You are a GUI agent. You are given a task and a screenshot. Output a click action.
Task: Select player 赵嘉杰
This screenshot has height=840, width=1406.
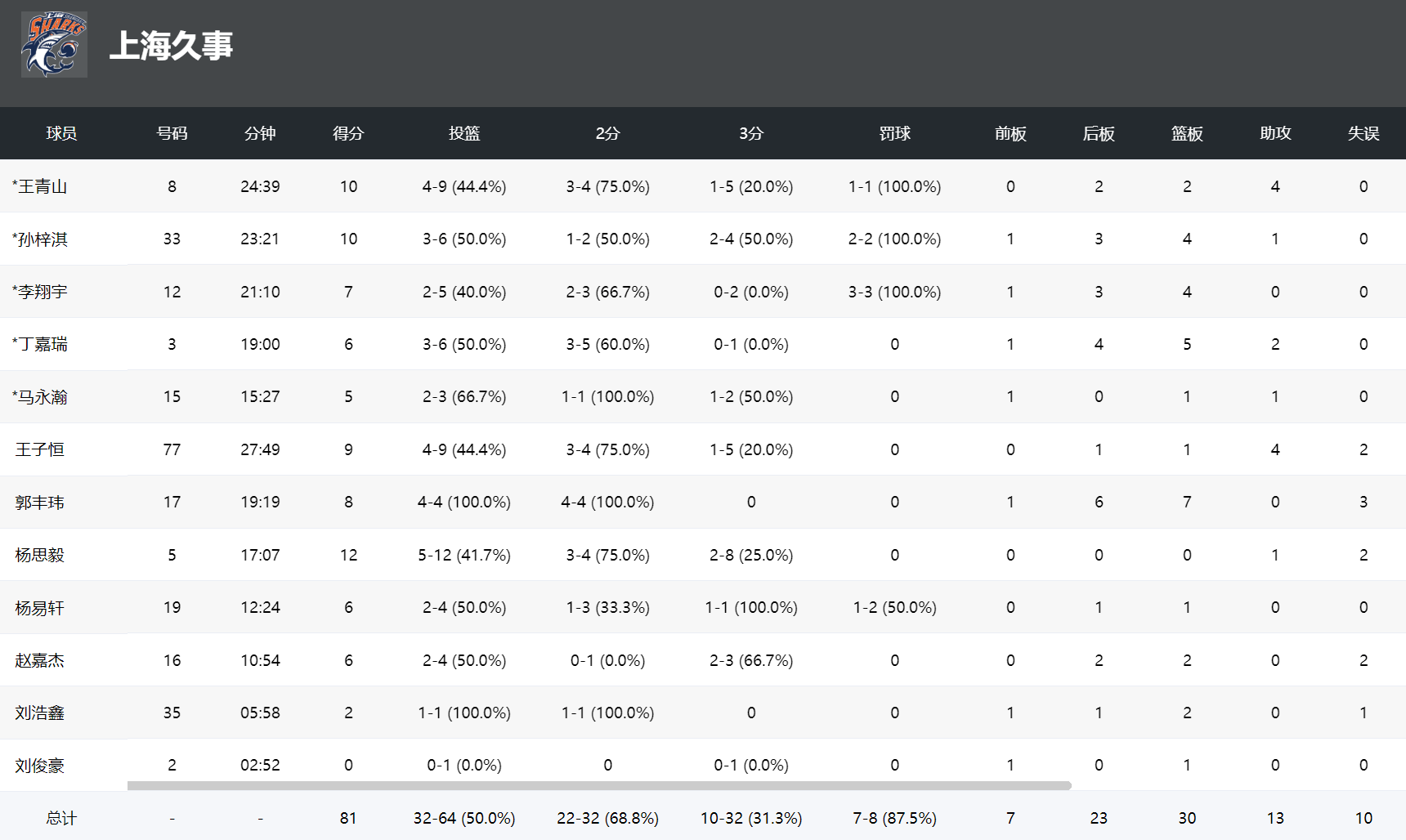39,660
